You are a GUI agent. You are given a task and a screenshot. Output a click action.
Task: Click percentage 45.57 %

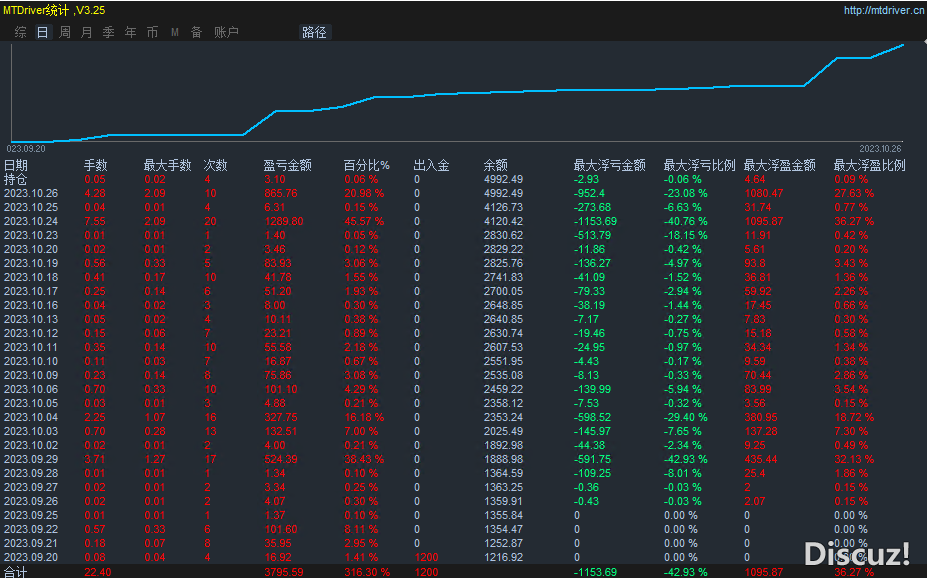click(x=364, y=221)
